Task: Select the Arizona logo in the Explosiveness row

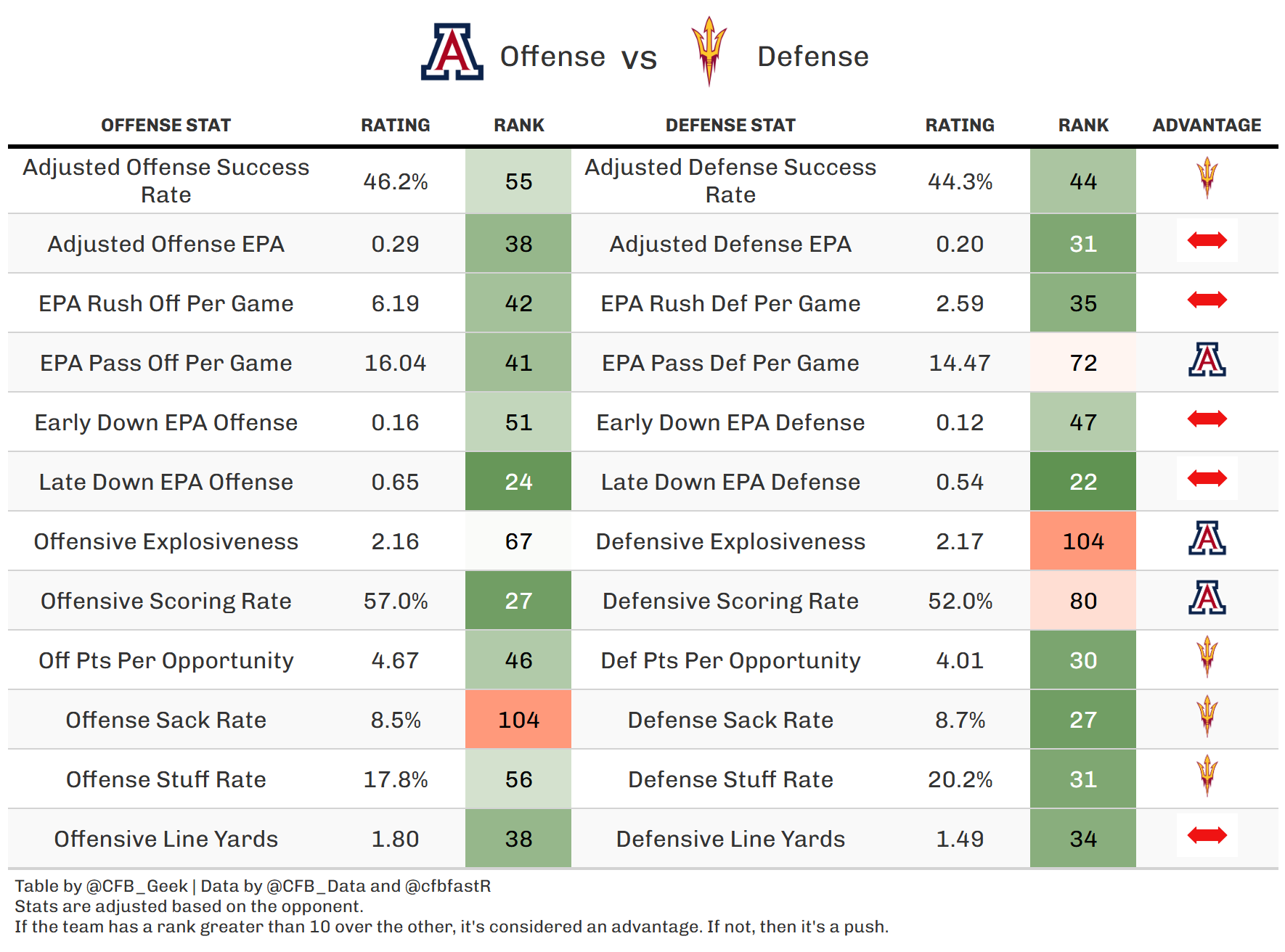Action: pos(1207,538)
